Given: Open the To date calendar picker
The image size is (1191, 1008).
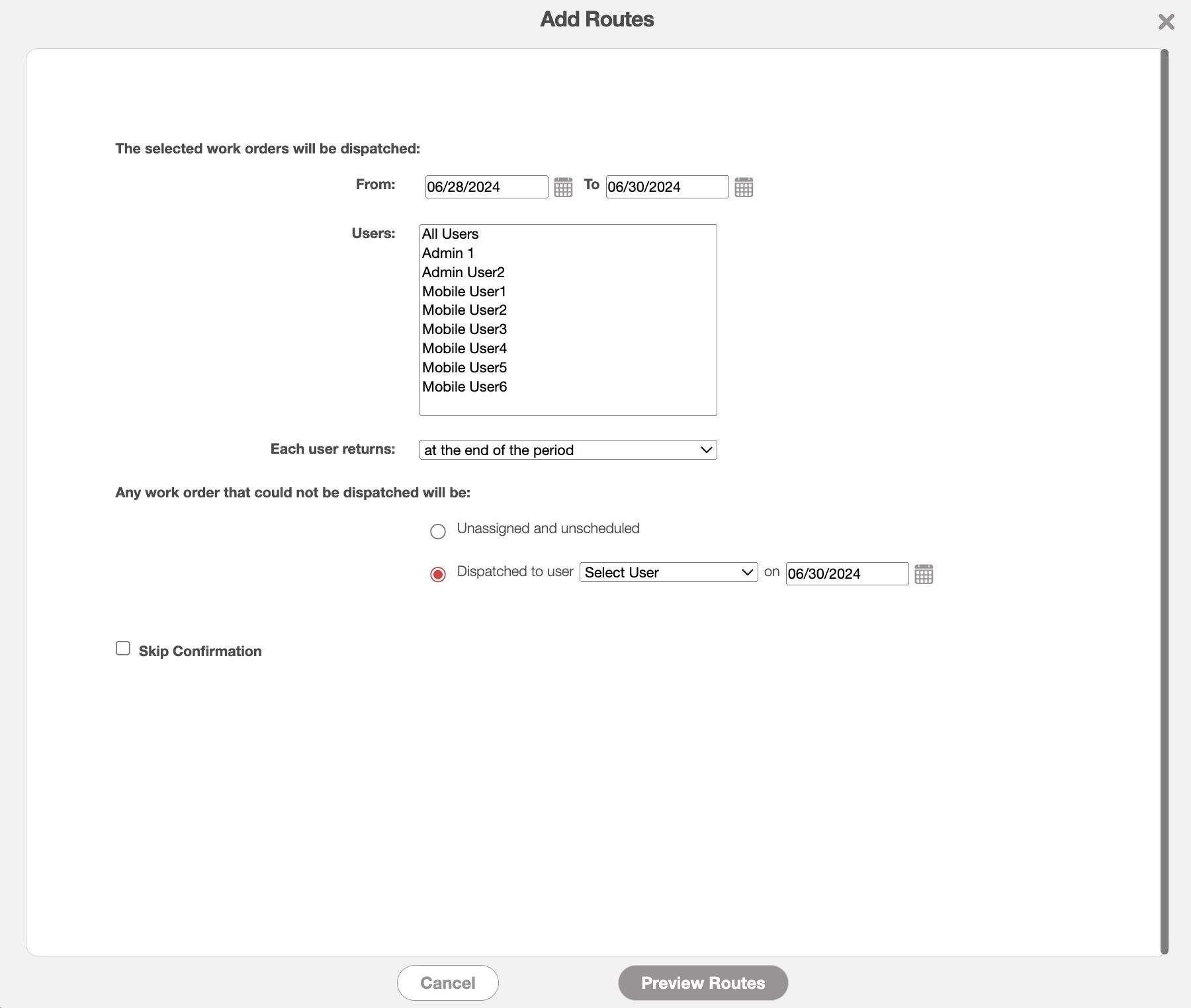Looking at the screenshot, I should pyautogui.click(x=744, y=187).
